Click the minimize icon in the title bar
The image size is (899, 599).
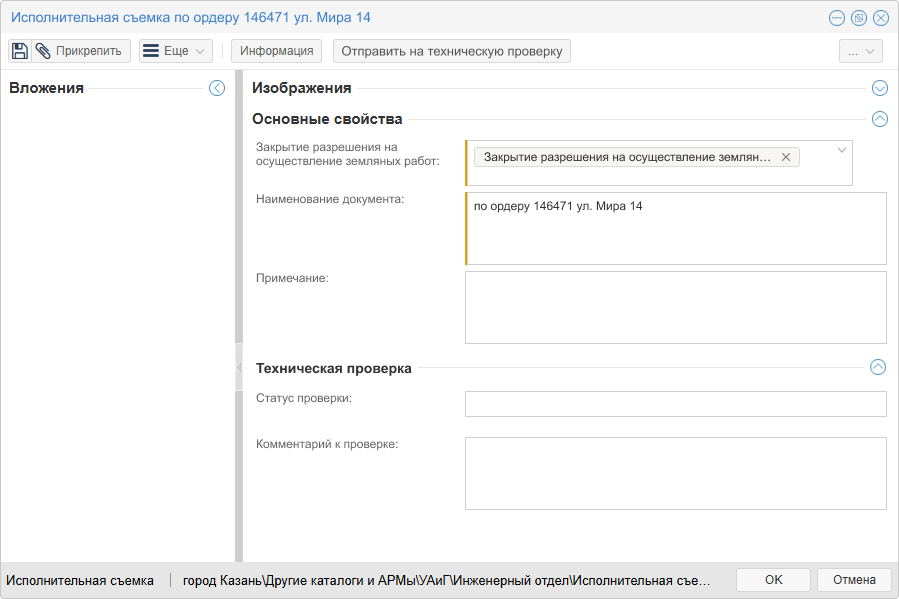pyautogui.click(x=835, y=17)
